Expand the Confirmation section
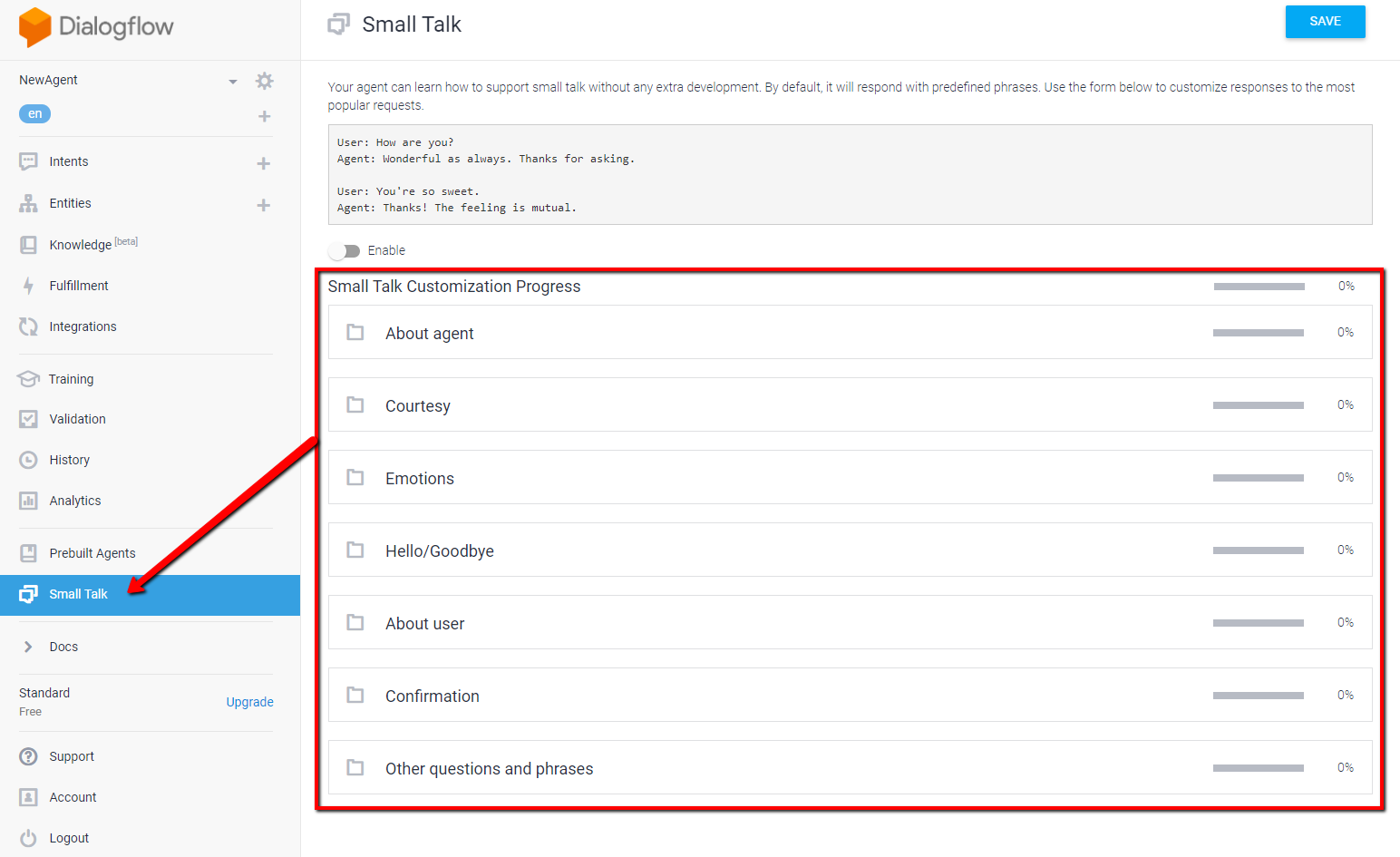This screenshot has height=857, width=1400. [x=850, y=696]
